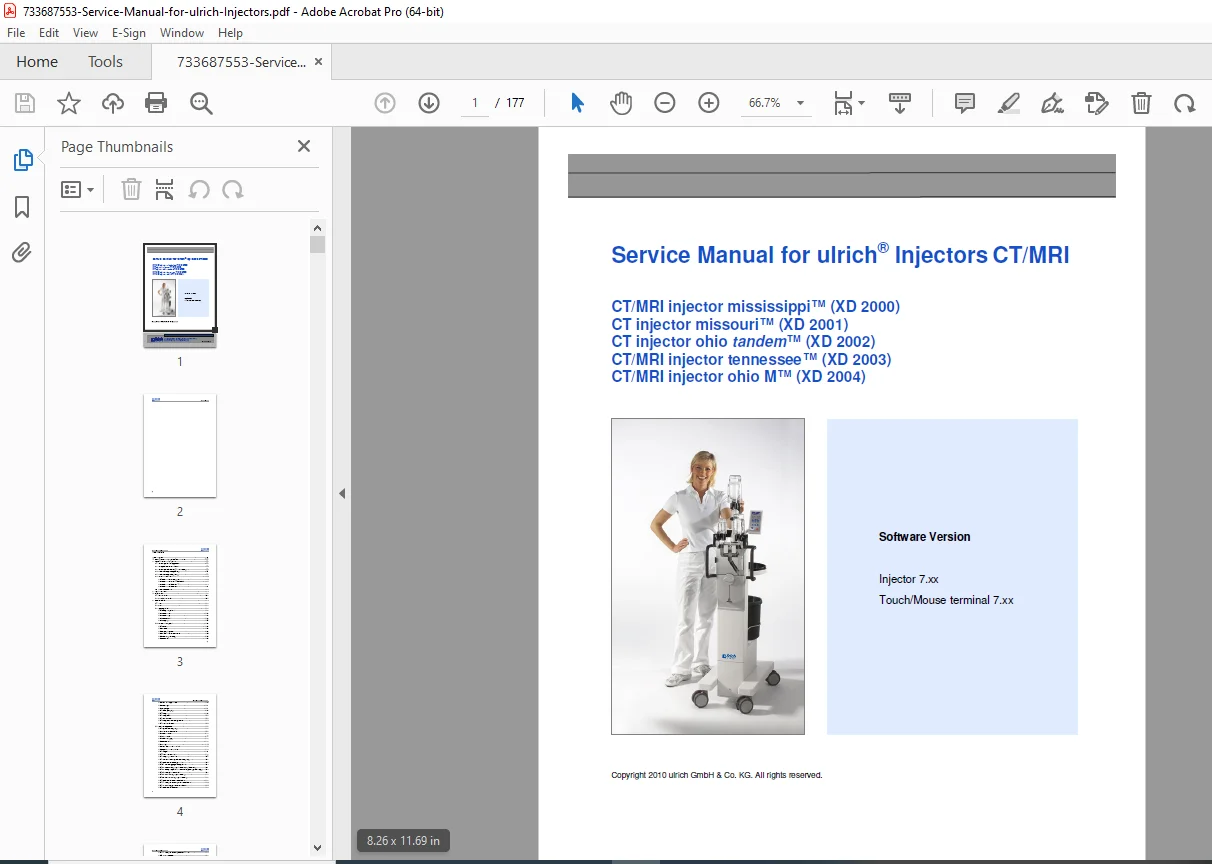Click the copyright 2010 ulrich line

[x=717, y=775]
